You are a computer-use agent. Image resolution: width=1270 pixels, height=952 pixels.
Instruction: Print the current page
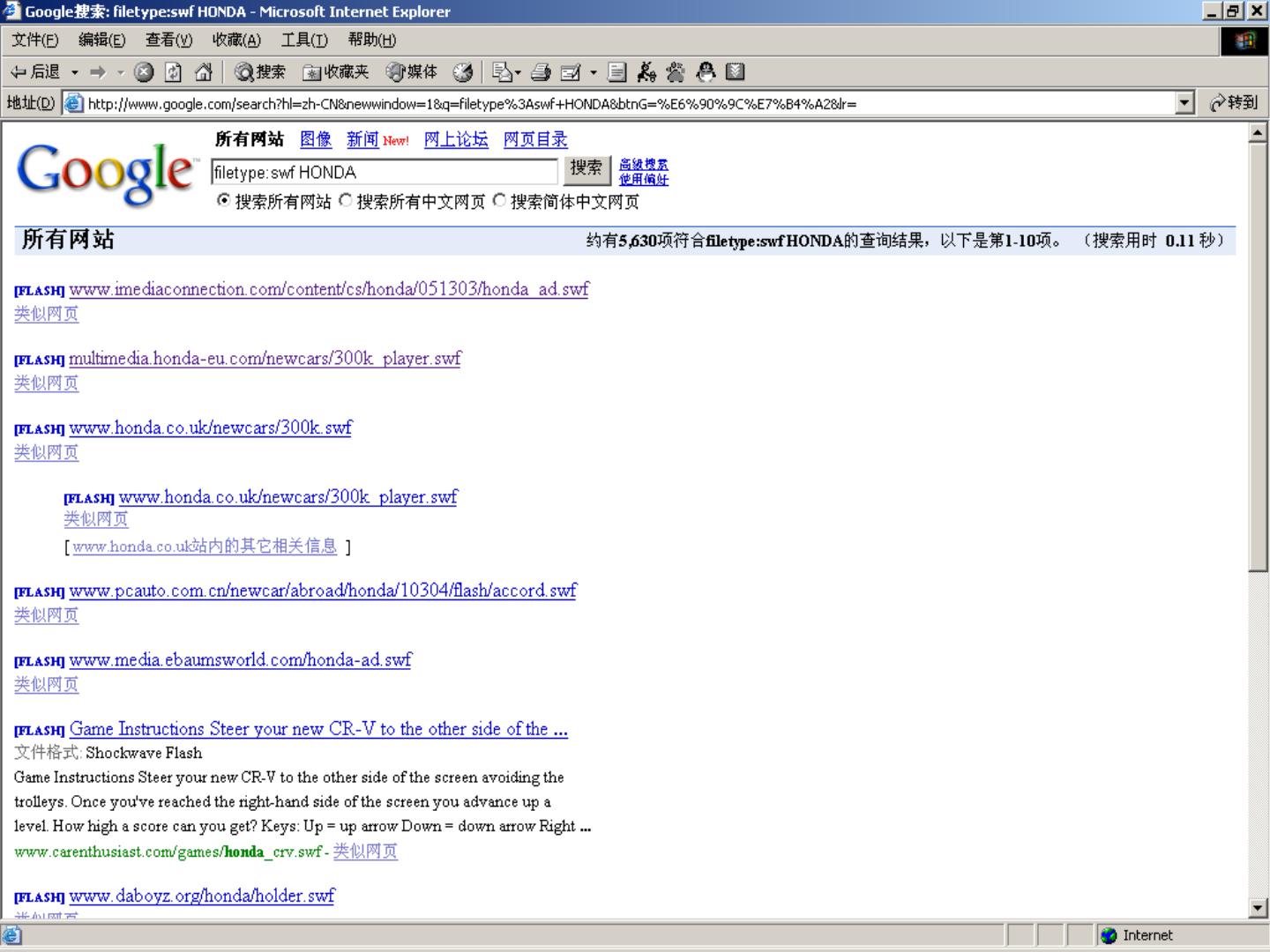(x=541, y=72)
